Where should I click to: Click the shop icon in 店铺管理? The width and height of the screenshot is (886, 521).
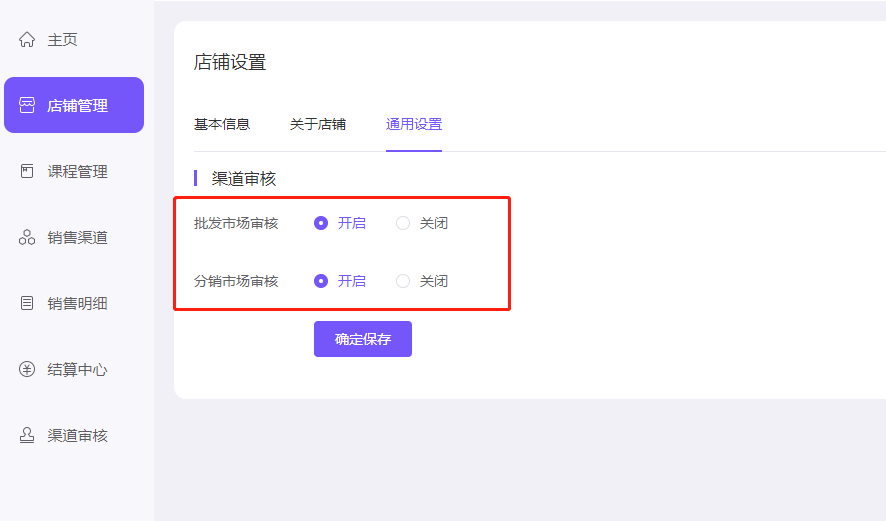(27, 106)
